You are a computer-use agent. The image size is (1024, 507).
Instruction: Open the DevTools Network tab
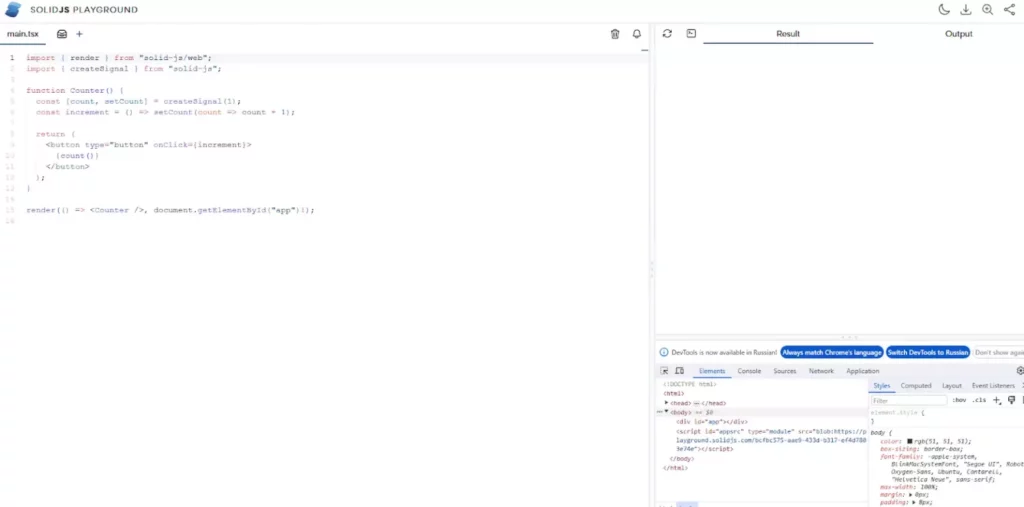click(x=821, y=371)
